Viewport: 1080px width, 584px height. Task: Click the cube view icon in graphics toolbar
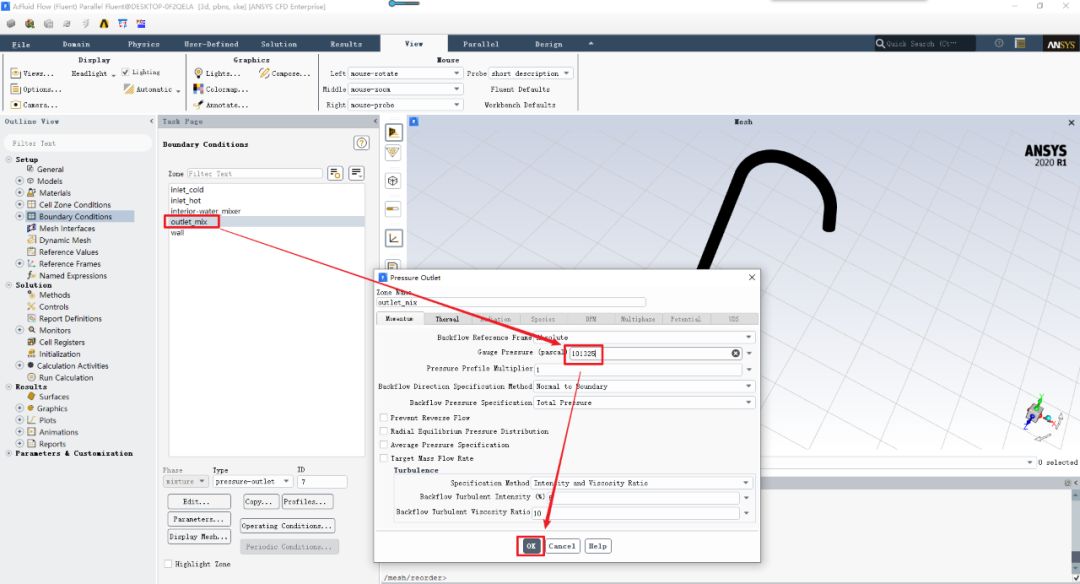[x=393, y=181]
